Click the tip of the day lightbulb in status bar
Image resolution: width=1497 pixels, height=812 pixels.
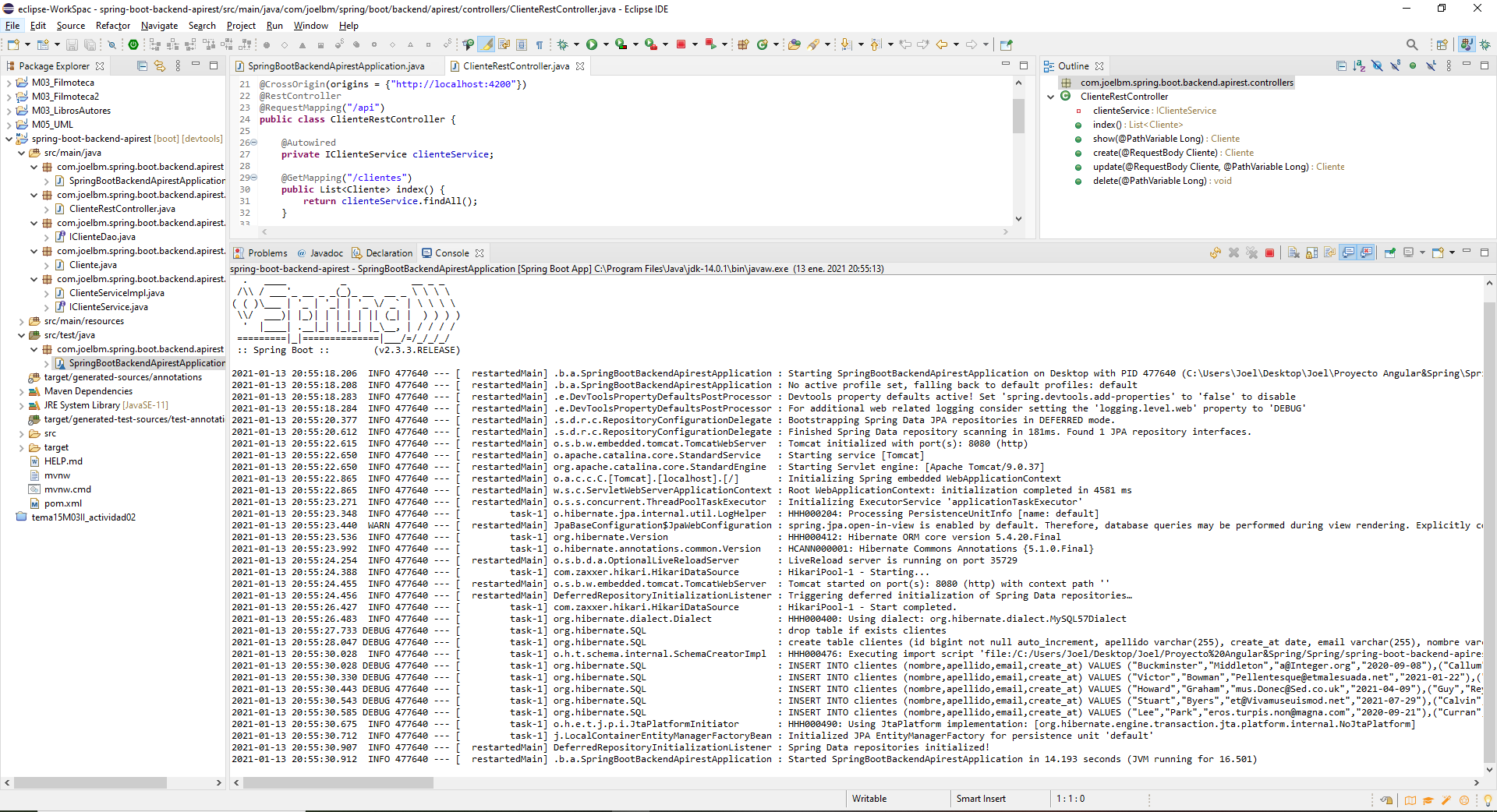tap(1487, 800)
